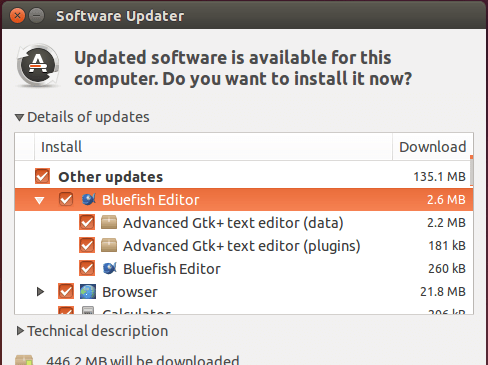Collapse the Bluefish Editor group triangle
Image resolution: width=488 pixels, height=365 pixels.
(x=40, y=200)
